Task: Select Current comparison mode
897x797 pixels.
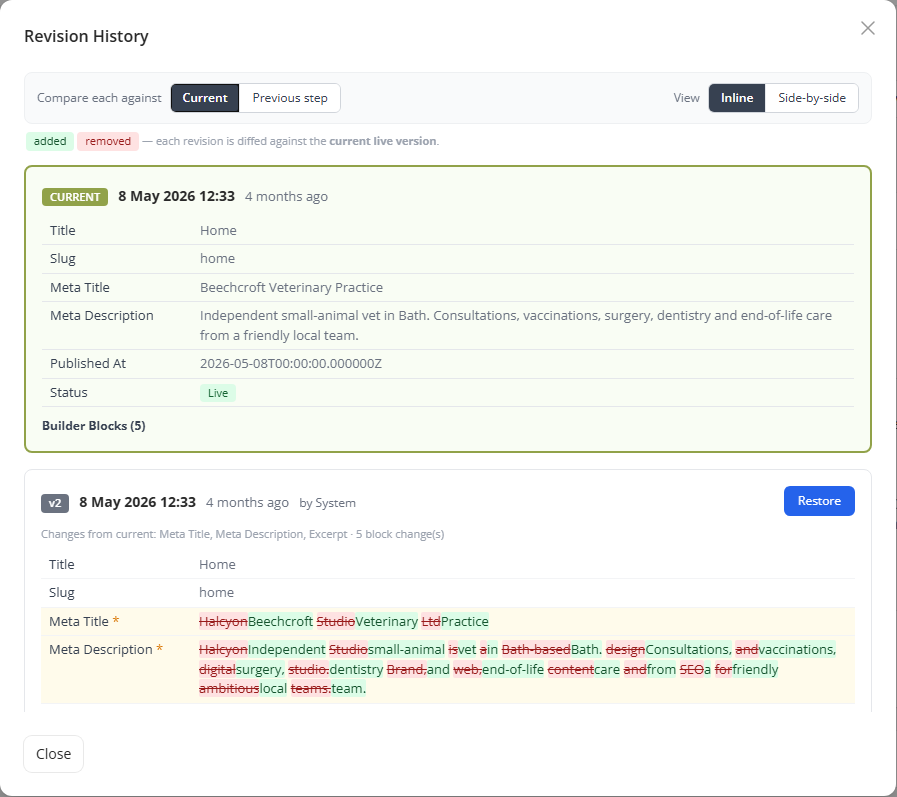Action: (205, 98)
